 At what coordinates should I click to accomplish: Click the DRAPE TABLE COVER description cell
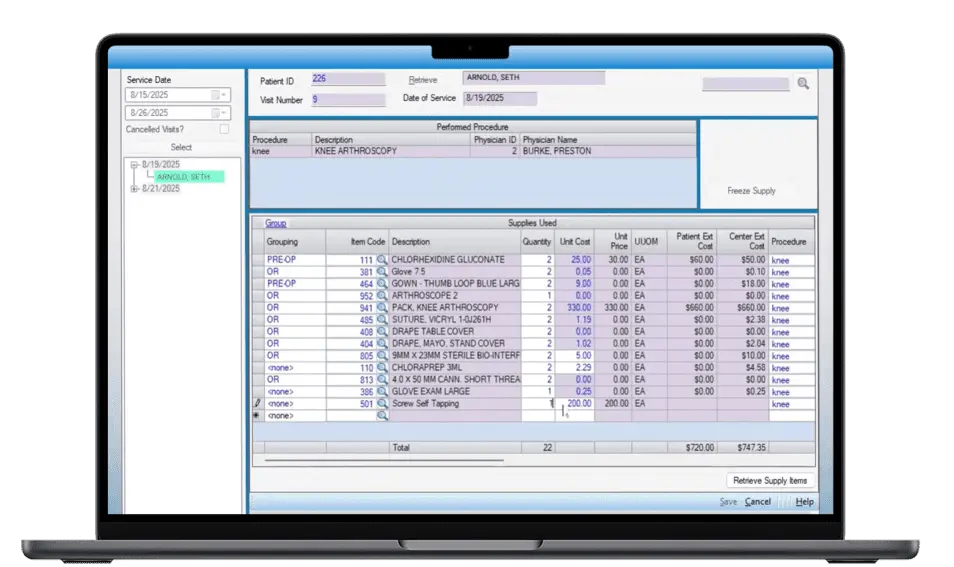tap(454, 332)
